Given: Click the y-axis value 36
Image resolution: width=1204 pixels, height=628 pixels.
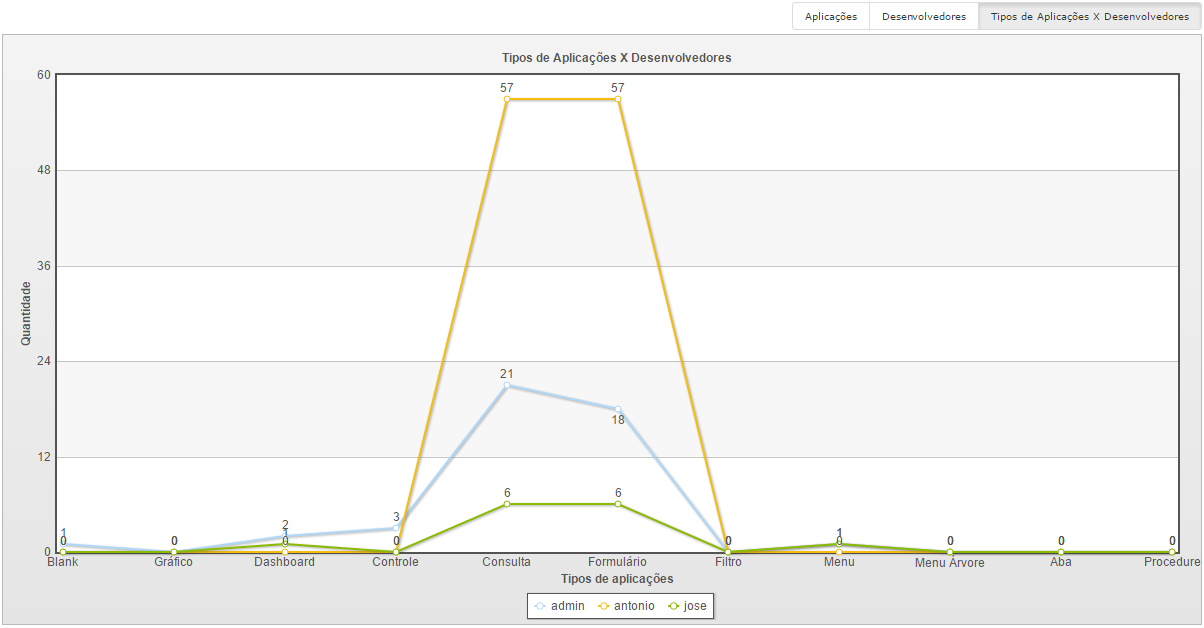Looking at the screenshot, I should coord(44,266).
